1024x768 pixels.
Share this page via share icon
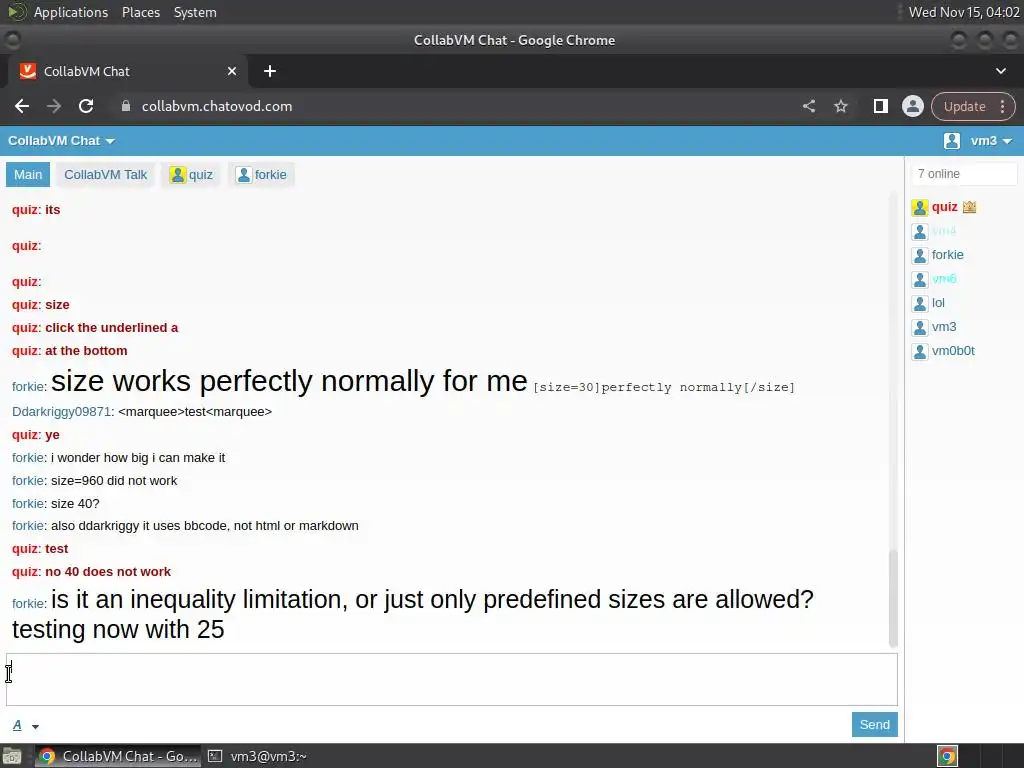tap(809, 106)
